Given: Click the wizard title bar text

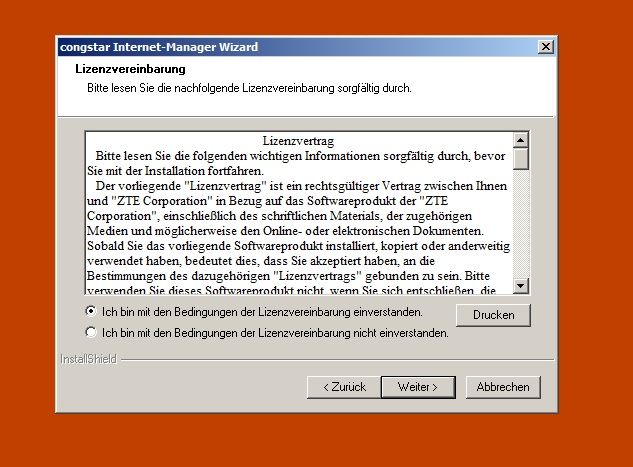Looking at the screenshot, I should [x=159, y=47].
